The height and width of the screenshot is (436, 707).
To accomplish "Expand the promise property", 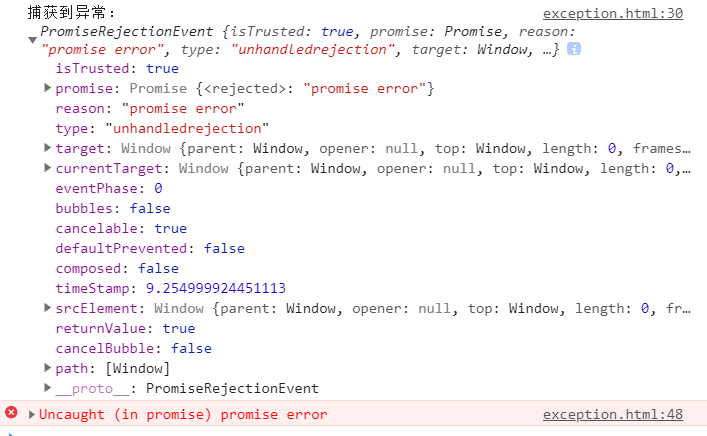I will click(47, 87).
